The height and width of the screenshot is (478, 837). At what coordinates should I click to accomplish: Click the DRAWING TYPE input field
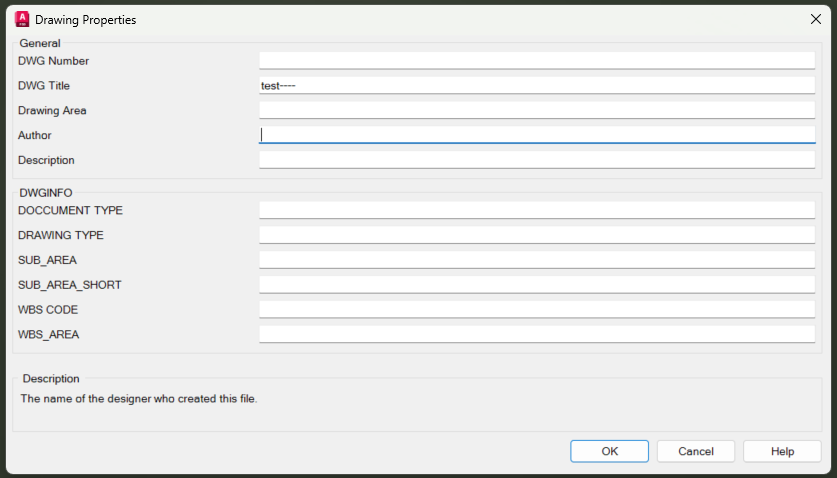tap(537, 235)
